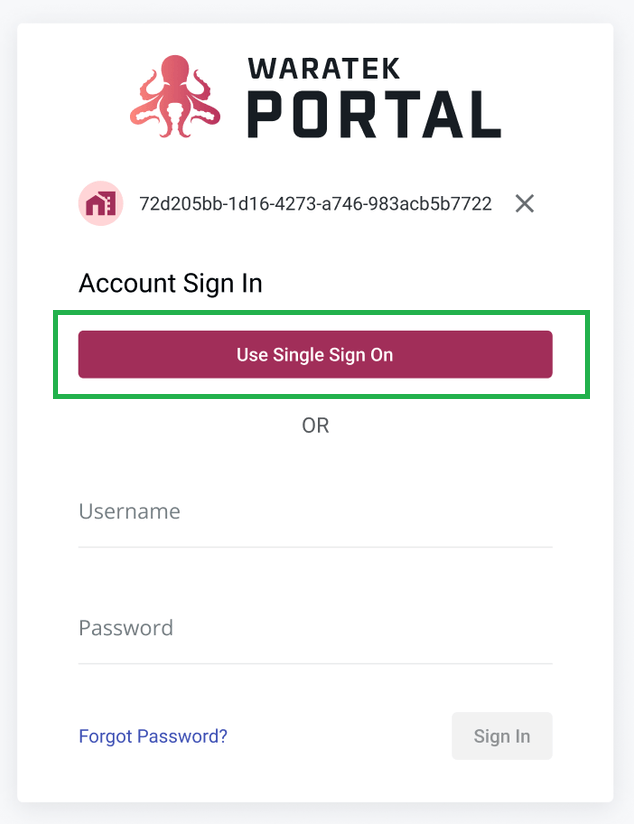Select the tenant ID text 72d205bb-1d16-4273-a746-983acb5b7722
The height and width of the screenshot is (824, 634).
pos(315,204)
